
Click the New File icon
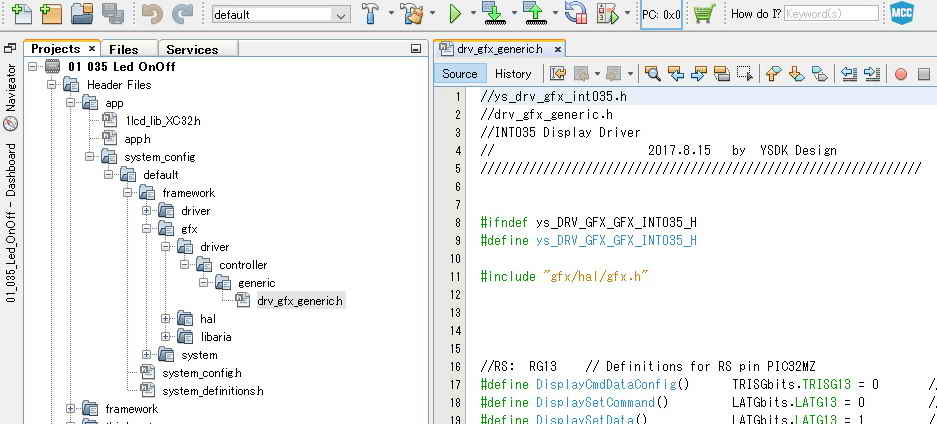point(21,14)
